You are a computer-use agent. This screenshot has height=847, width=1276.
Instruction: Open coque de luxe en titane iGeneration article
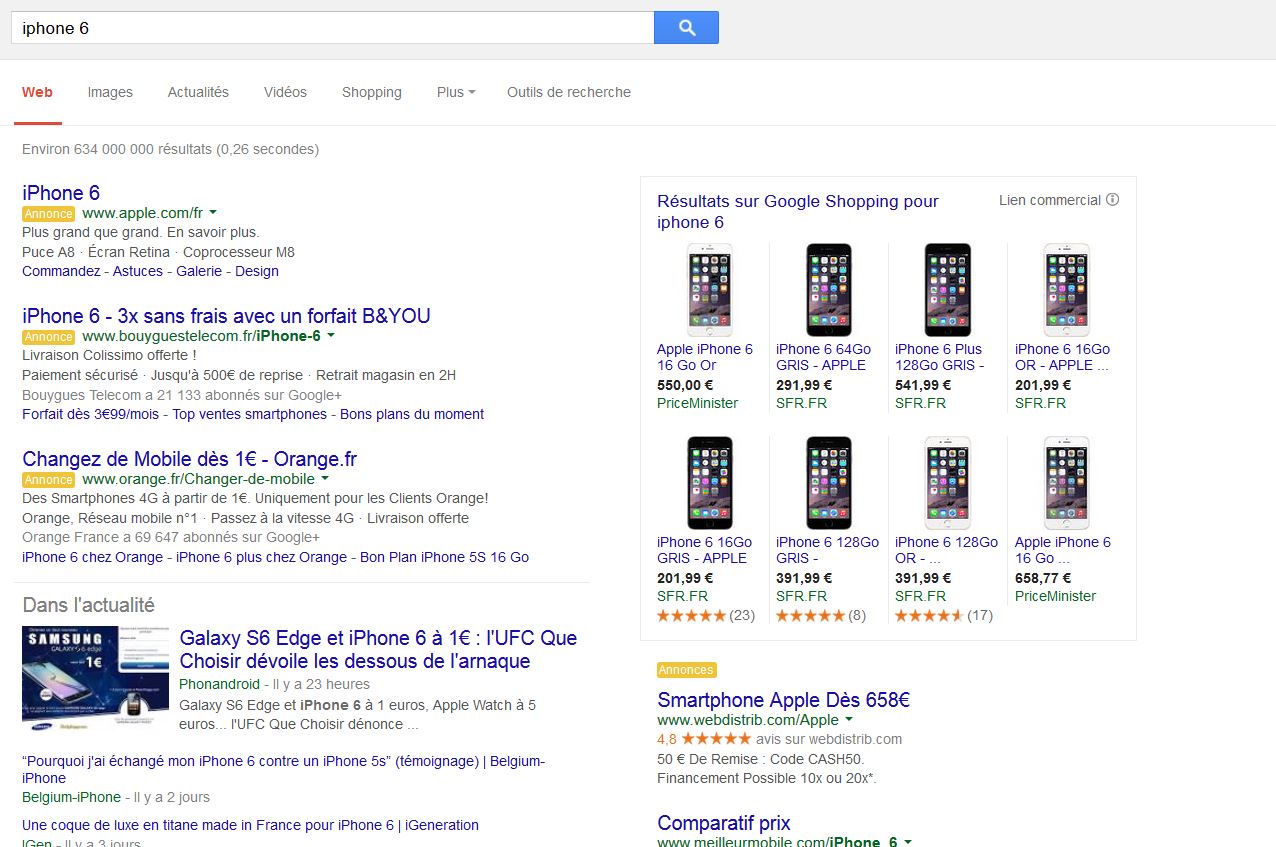click(250, 825)
